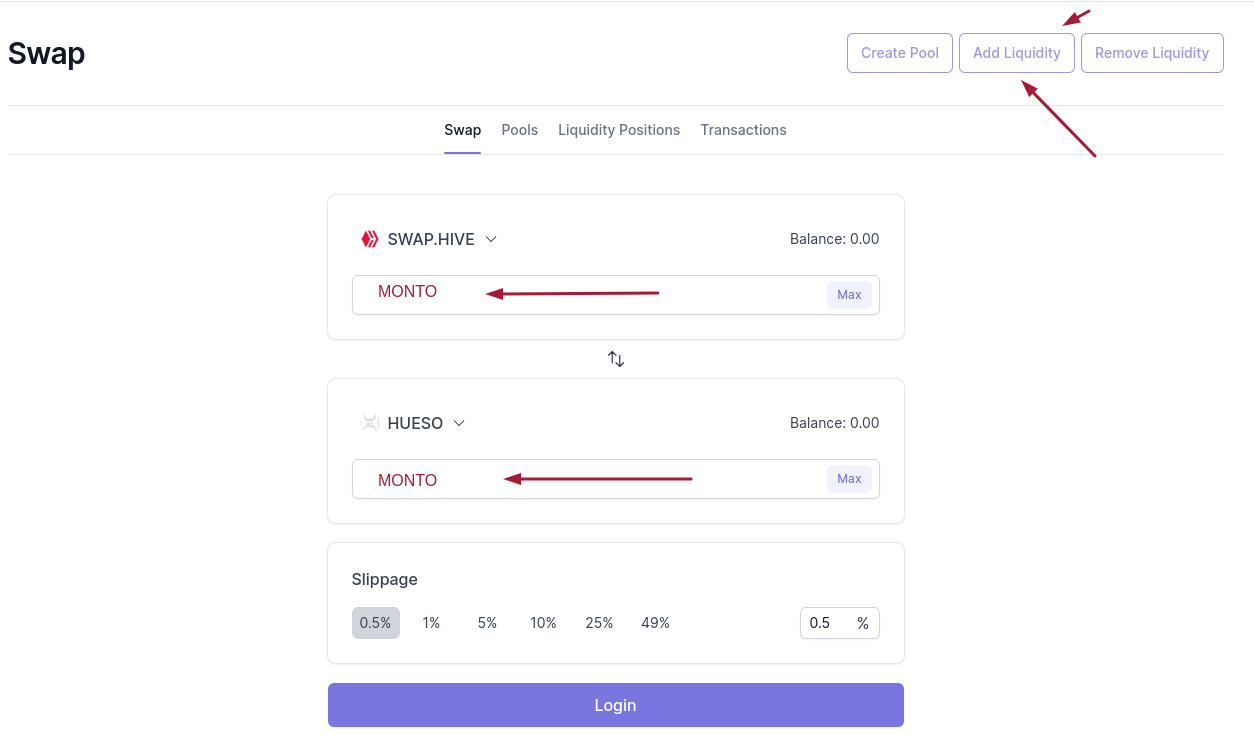
Task: Click the Swap page title
Action: click(x=47, y=53)
